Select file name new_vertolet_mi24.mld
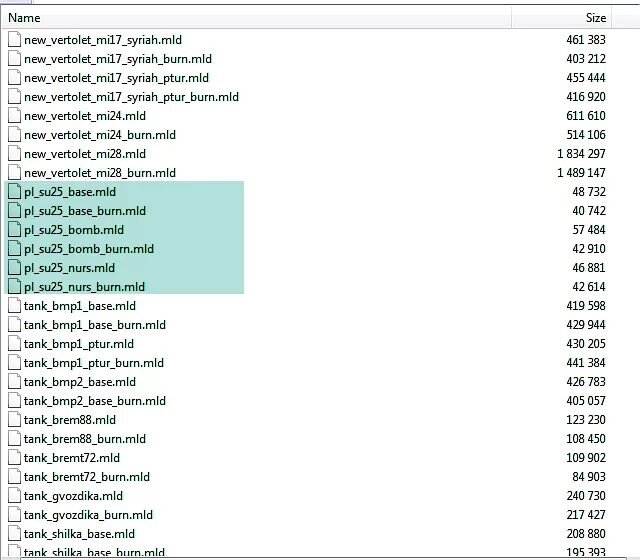The image size is (640, 560). point(85,116)
